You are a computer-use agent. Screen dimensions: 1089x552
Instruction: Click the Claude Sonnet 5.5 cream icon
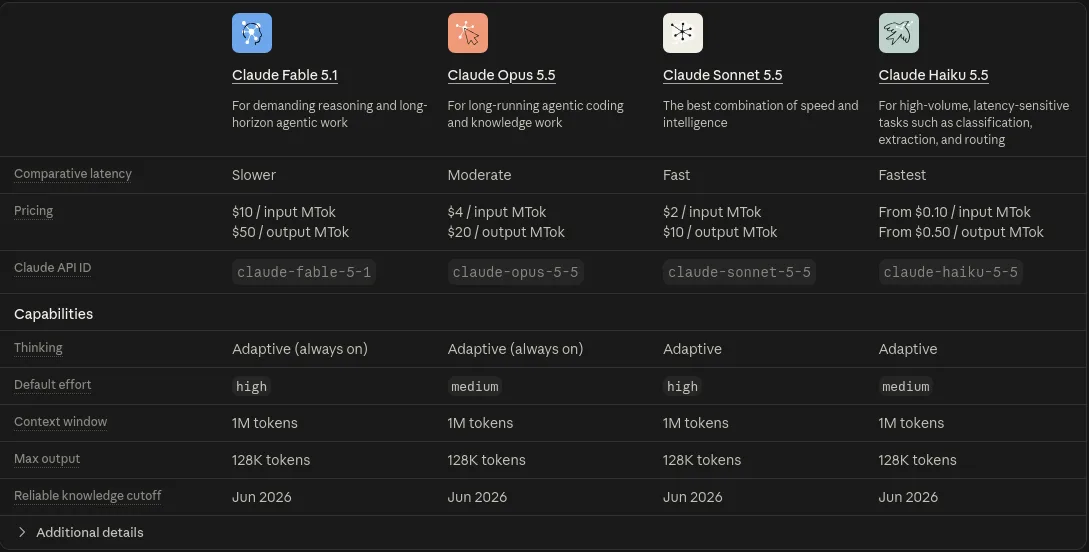point(683,33)
